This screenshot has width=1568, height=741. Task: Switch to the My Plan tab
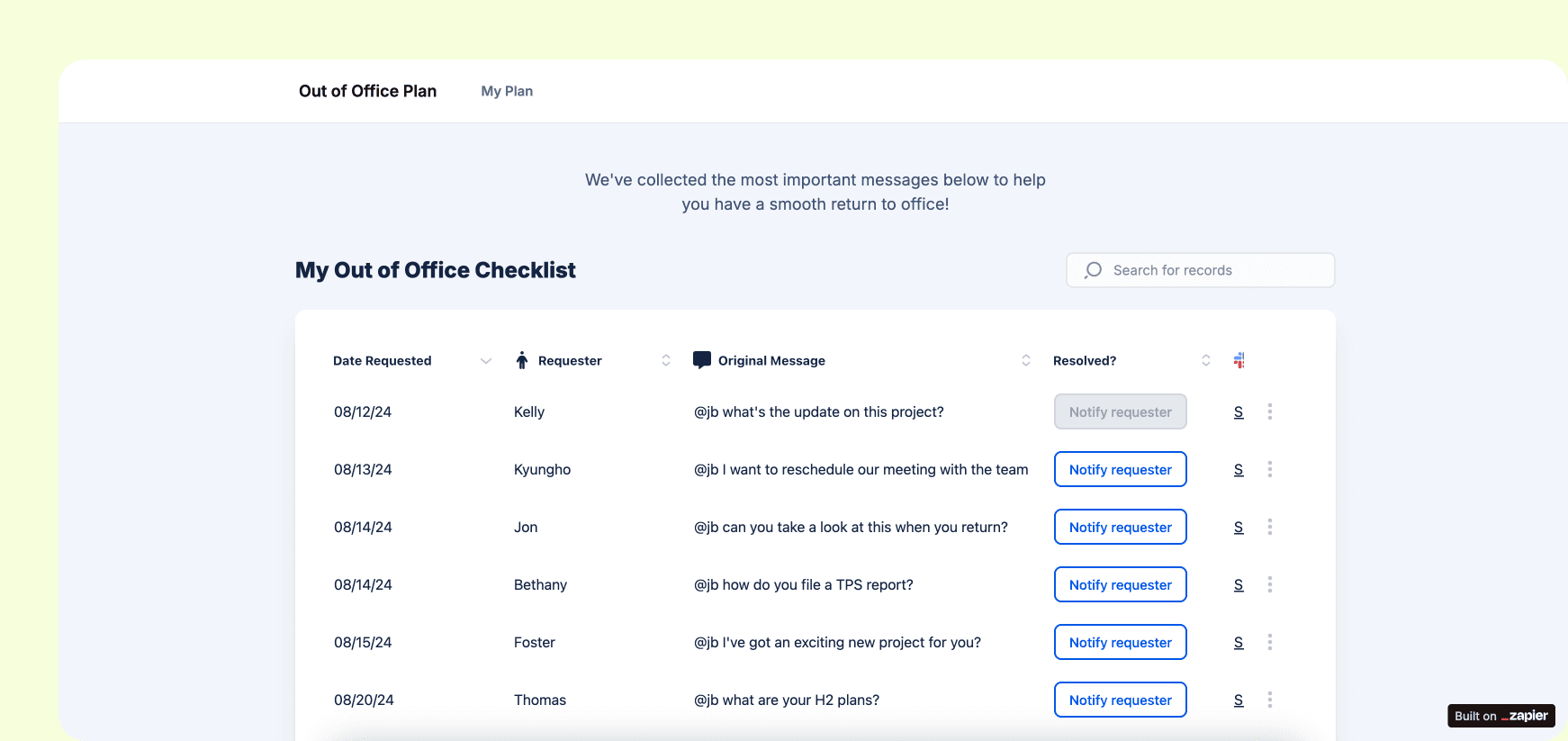click(507, 91)
